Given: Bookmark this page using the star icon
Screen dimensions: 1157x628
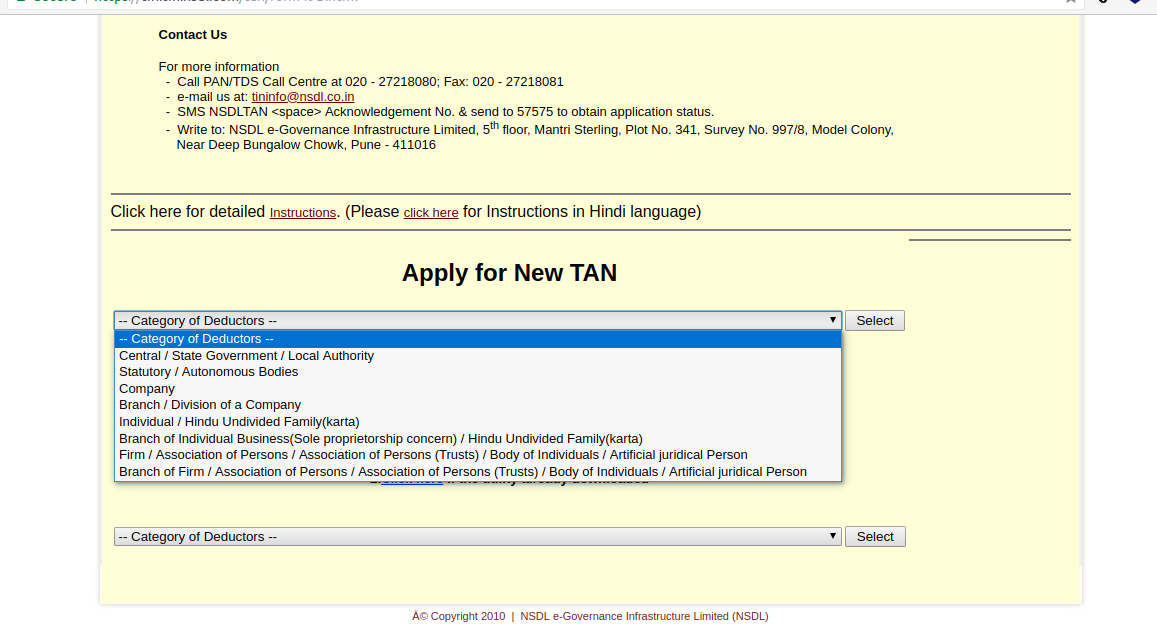Looking at the screenshot, I should pos(1070,3).
